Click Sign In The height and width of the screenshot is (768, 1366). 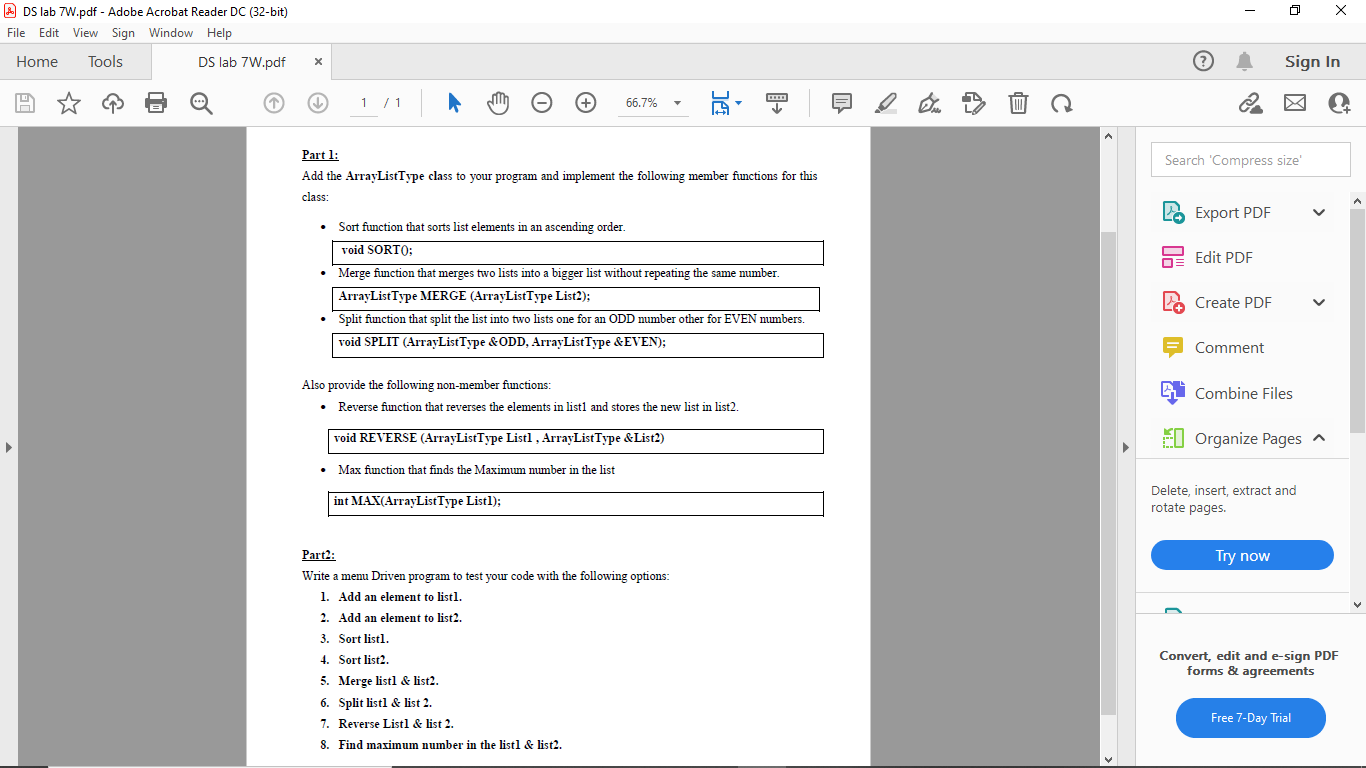pyautogui.click(x=1312, y=61)
